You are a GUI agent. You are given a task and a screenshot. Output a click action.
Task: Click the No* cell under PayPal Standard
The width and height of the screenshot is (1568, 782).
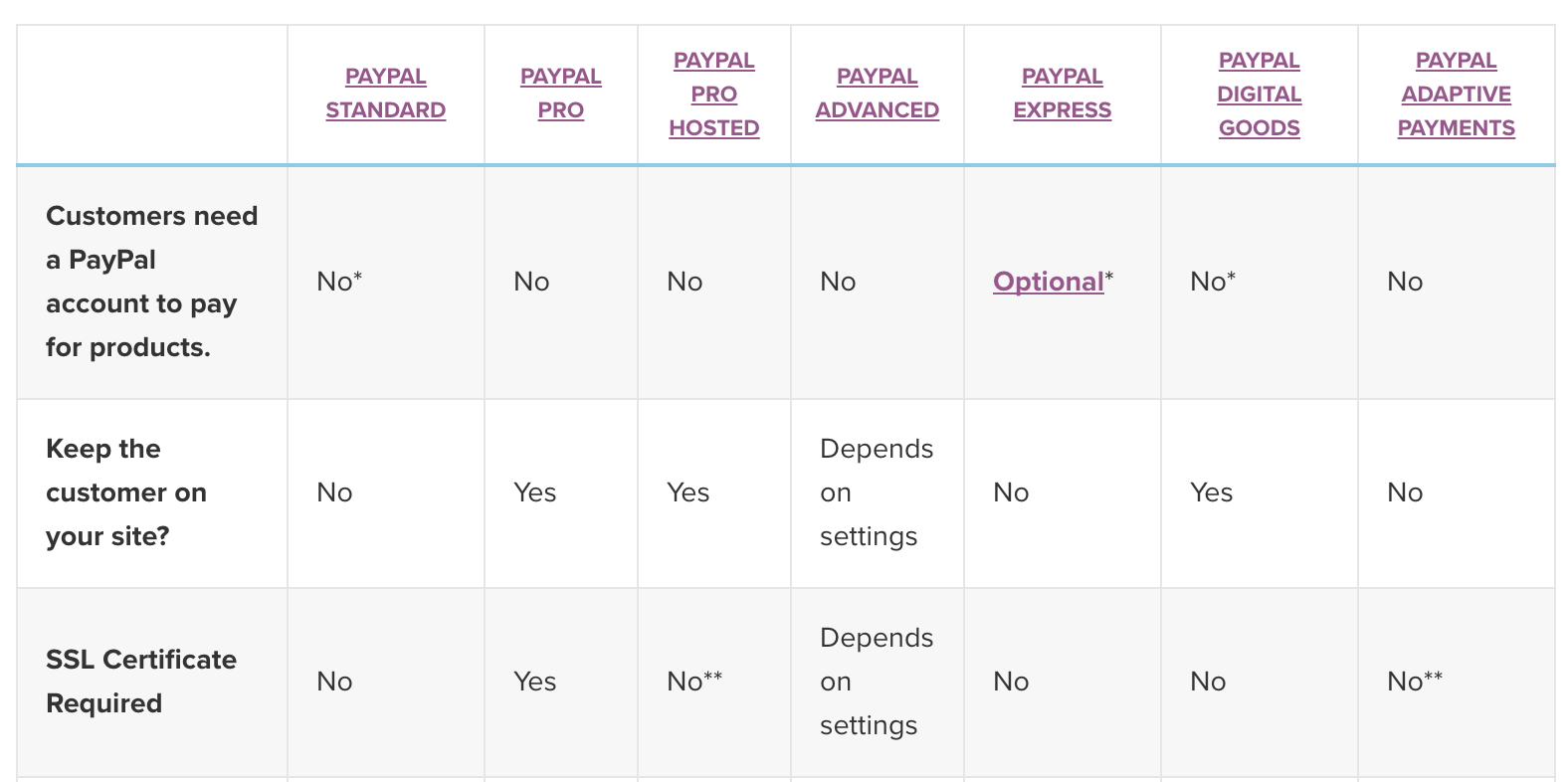(x=339, y=282)
